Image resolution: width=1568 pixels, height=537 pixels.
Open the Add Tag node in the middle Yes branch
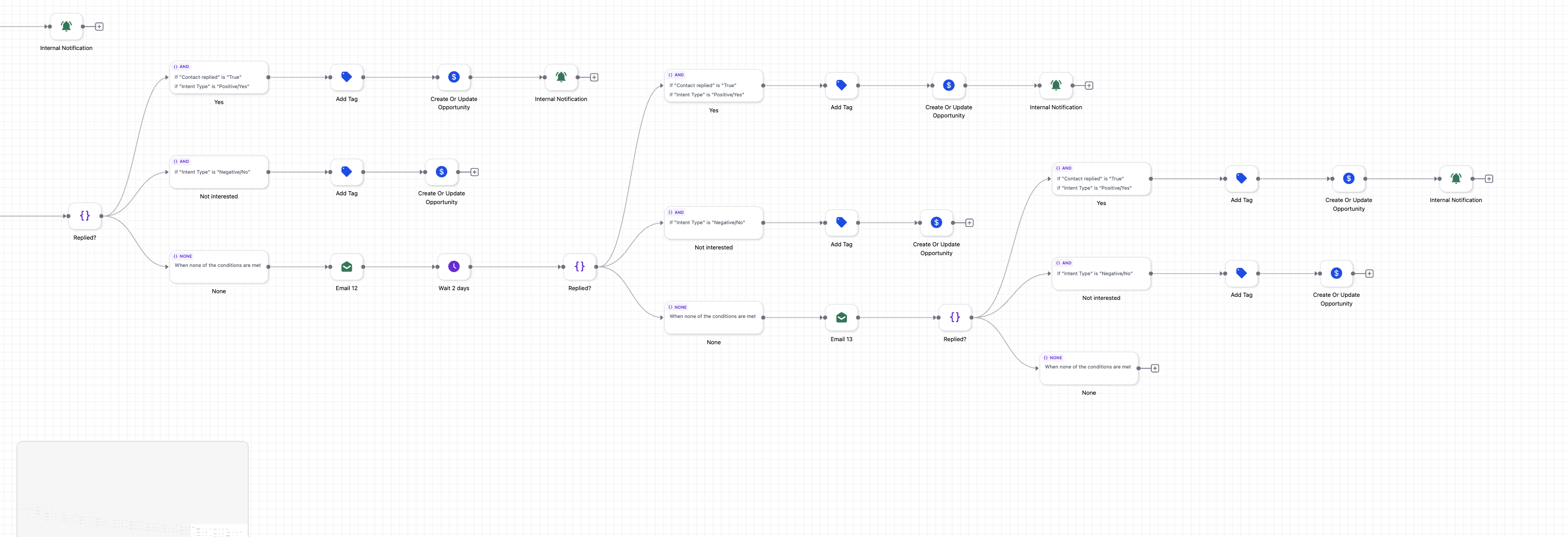[x=841, y=86]
